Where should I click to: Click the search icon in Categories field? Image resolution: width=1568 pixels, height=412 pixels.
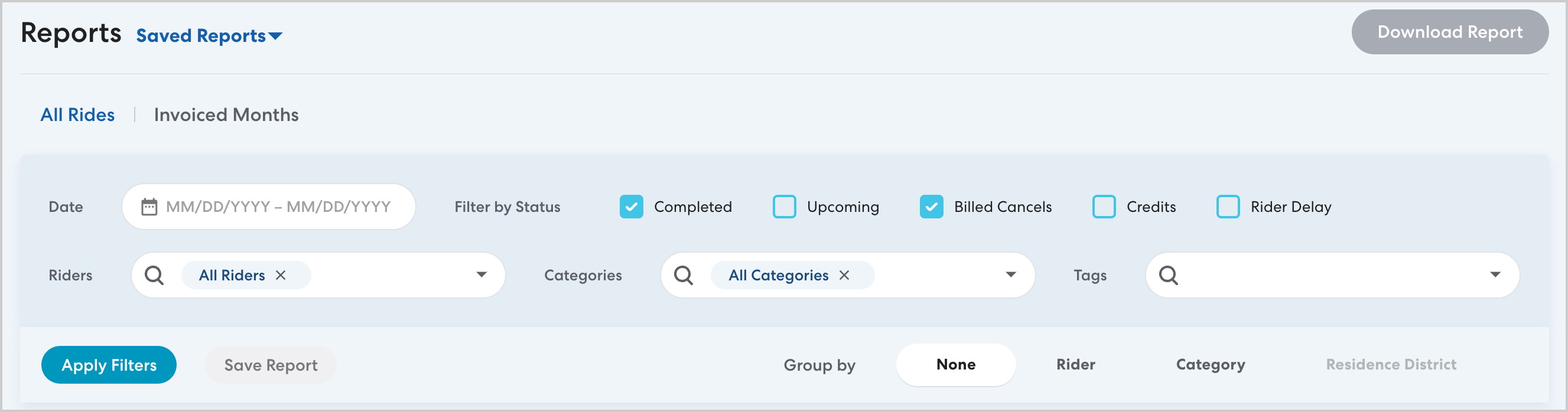click(684, 275)
